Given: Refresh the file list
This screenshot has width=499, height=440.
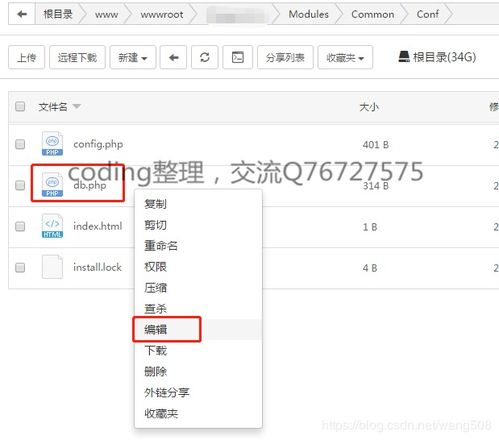Looking at the screenshot, I should (205, 57).
